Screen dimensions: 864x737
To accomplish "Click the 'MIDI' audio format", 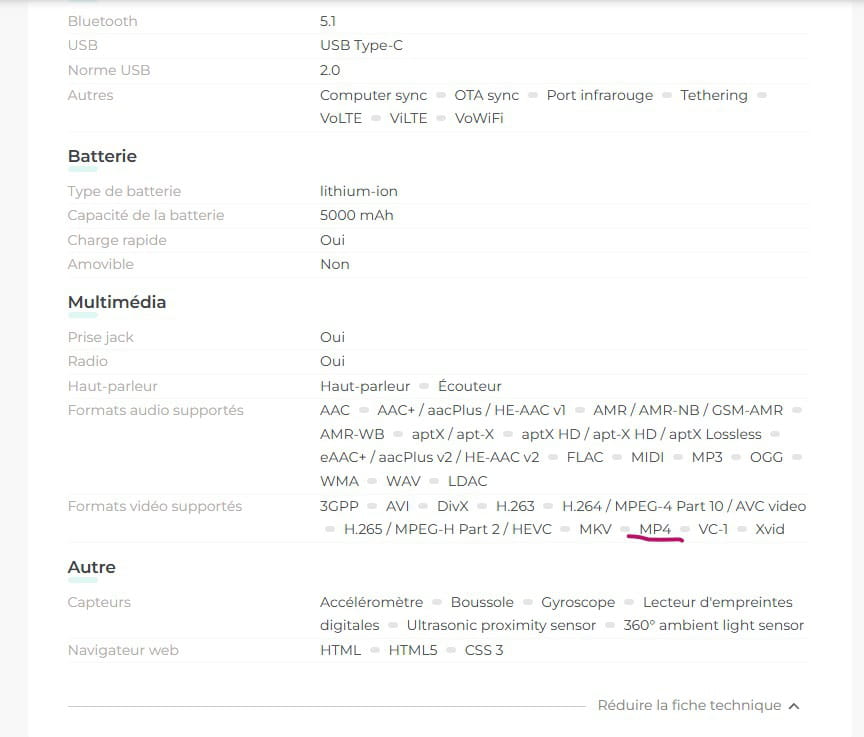I will pos(647,457).
